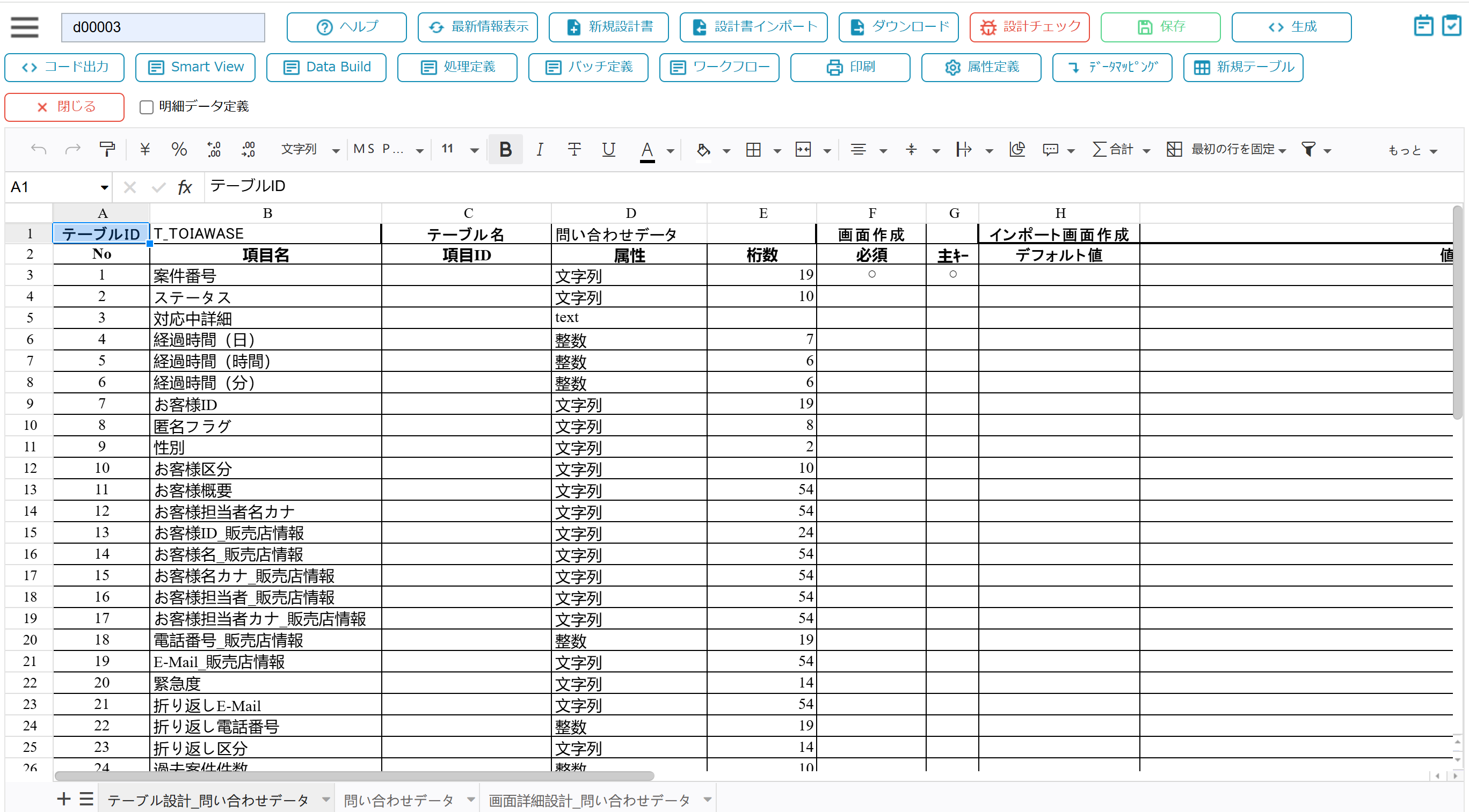Apply the fill color bucket
Viewport: 1469px width, 812px height.
(x=703, y=150)
